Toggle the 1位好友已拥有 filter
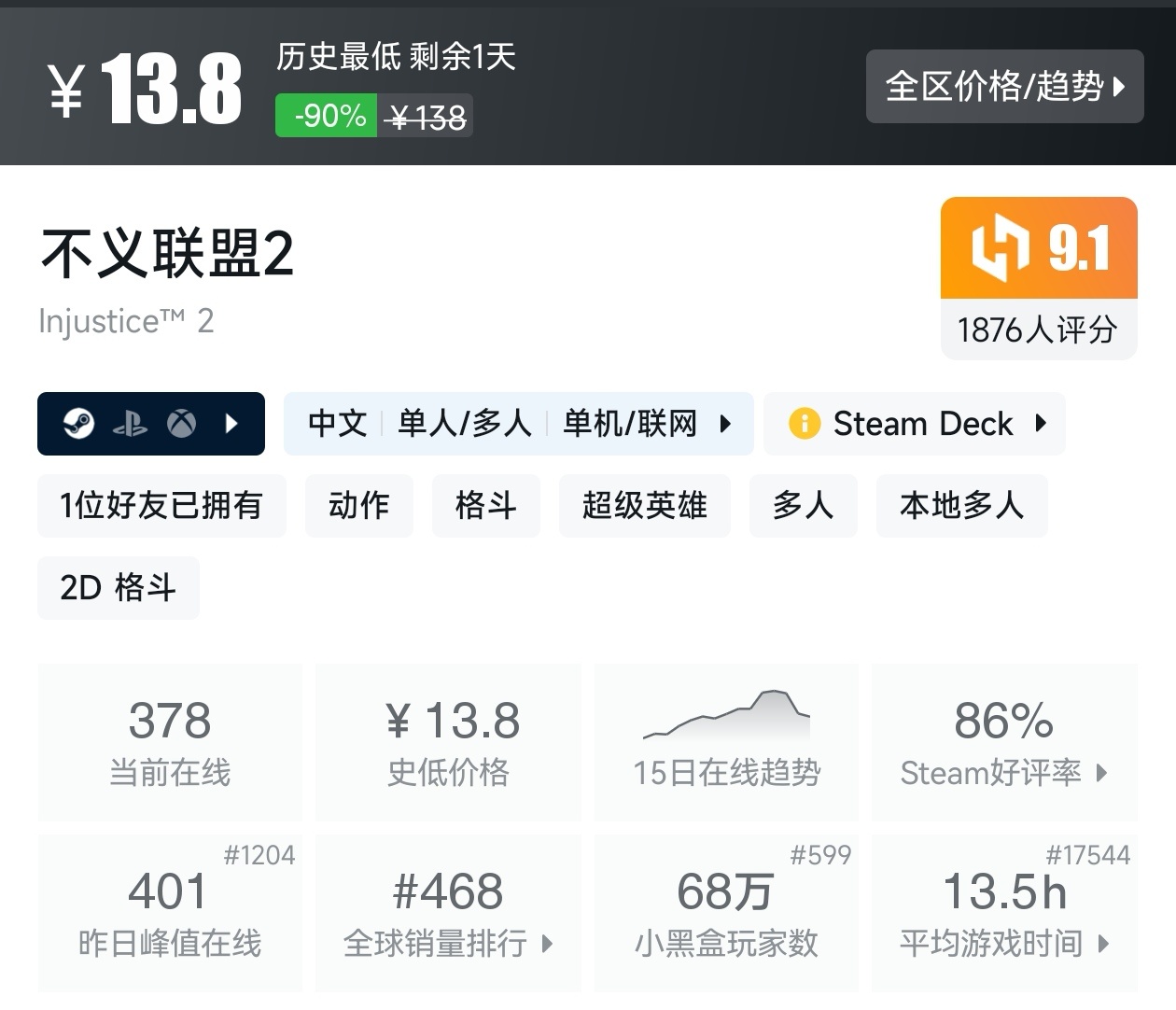The image size is (1176, 1010). tap(161, 506)
